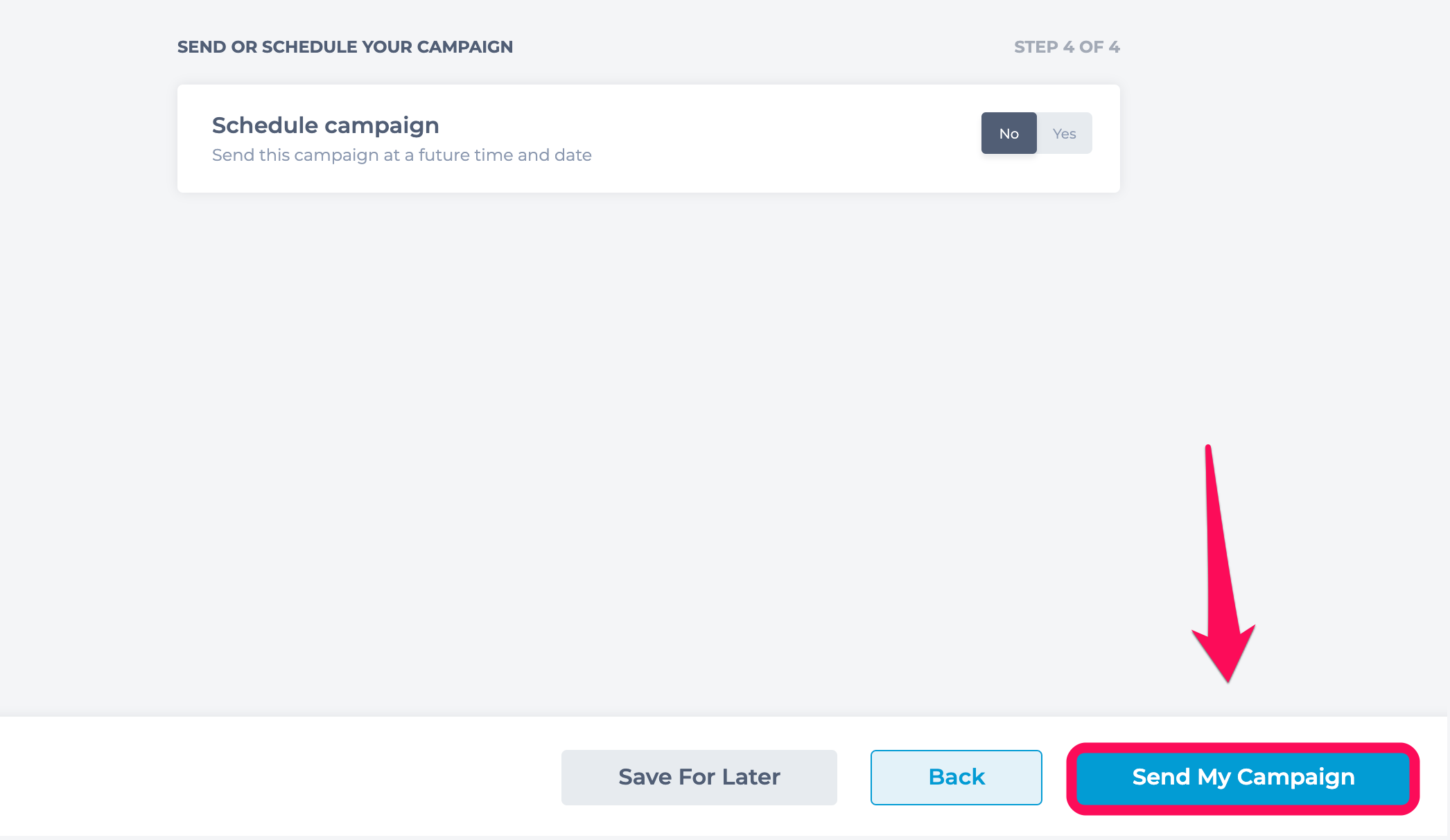This screenshot has width=1450, height=840.
Task: Click the word 'SCHEDULE' in the page title
Action: (309, 47)
